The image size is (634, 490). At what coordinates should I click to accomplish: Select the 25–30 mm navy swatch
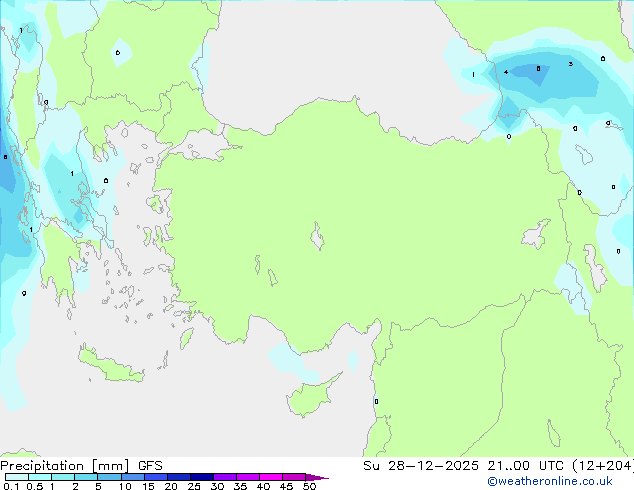(x=202, y=477)
